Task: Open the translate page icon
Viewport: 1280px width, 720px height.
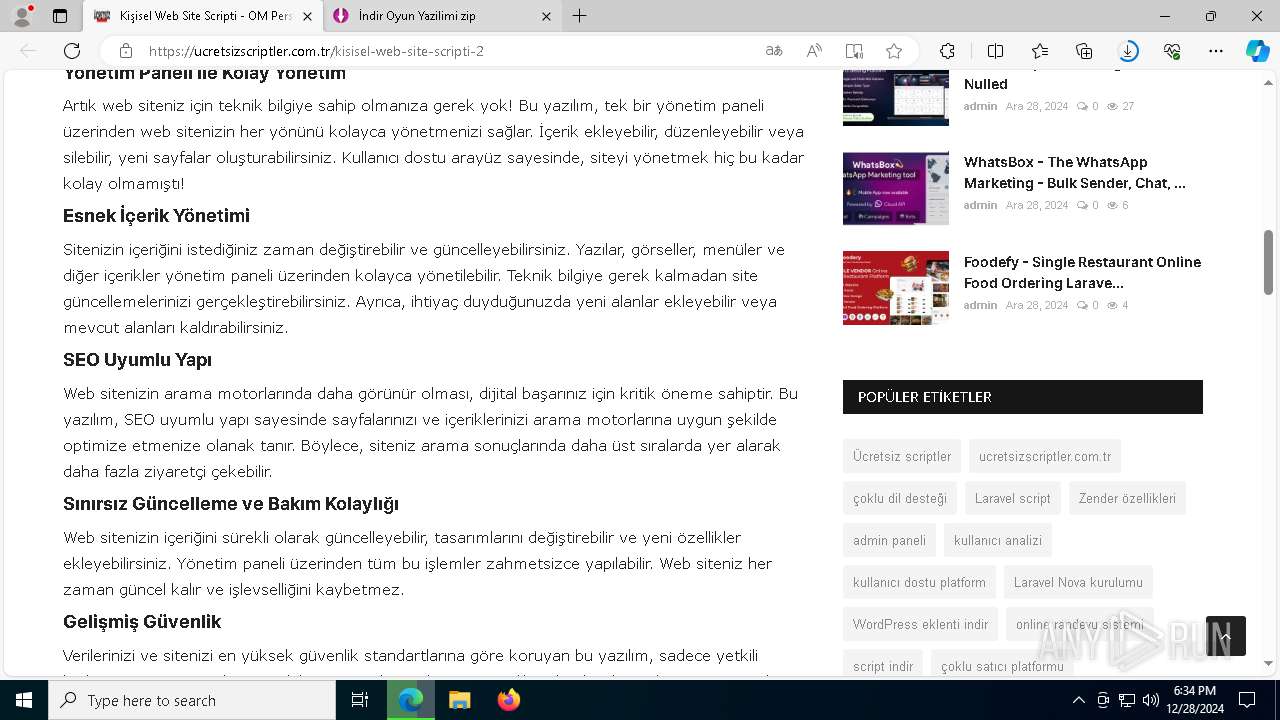Action: [x=774, y=51]
